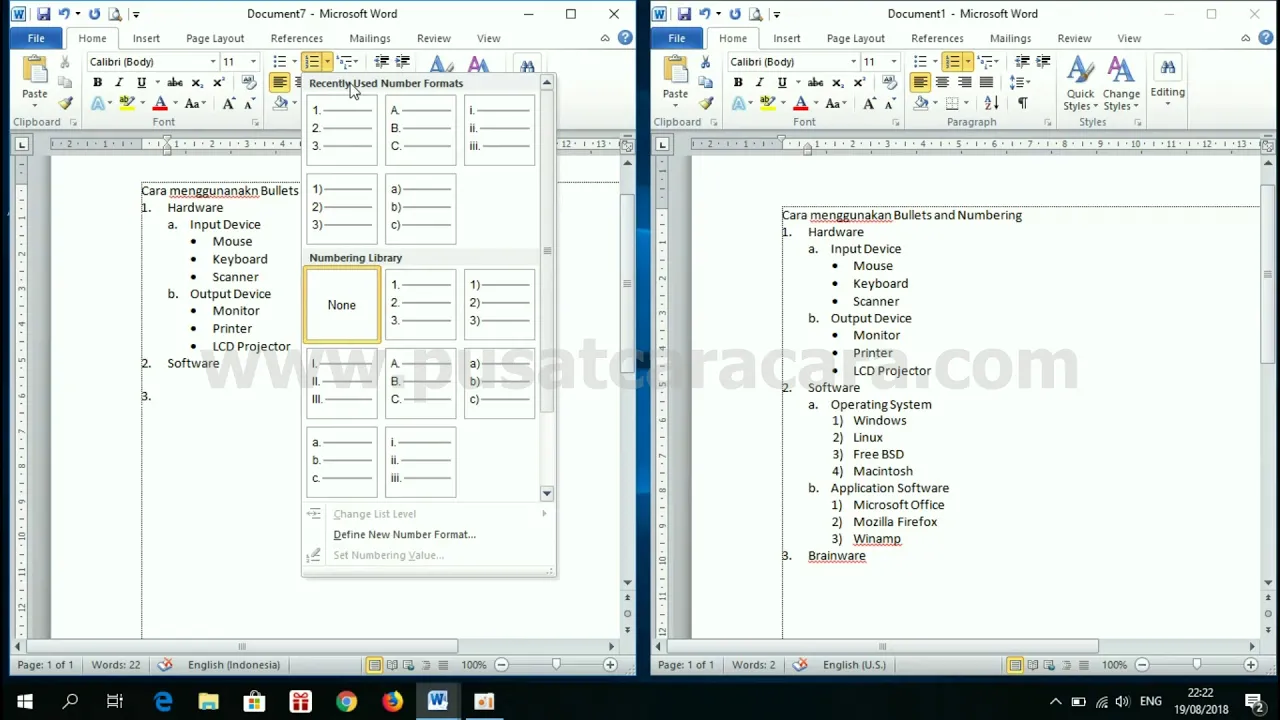Toggle Align Right in Document1

[x=964, y=82]
